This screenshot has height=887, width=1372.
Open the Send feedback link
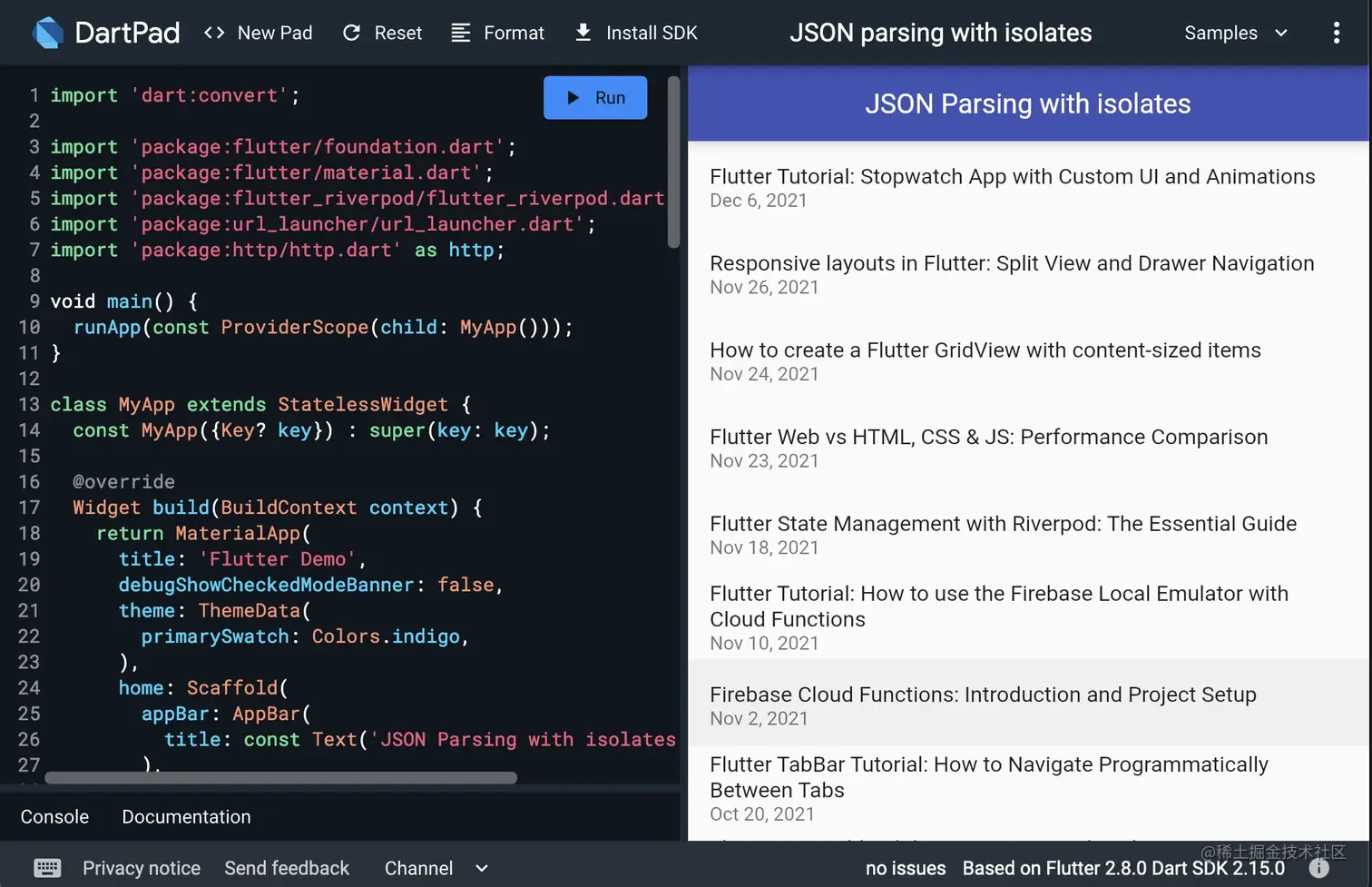pyautogui.click(x=287, y=868)
